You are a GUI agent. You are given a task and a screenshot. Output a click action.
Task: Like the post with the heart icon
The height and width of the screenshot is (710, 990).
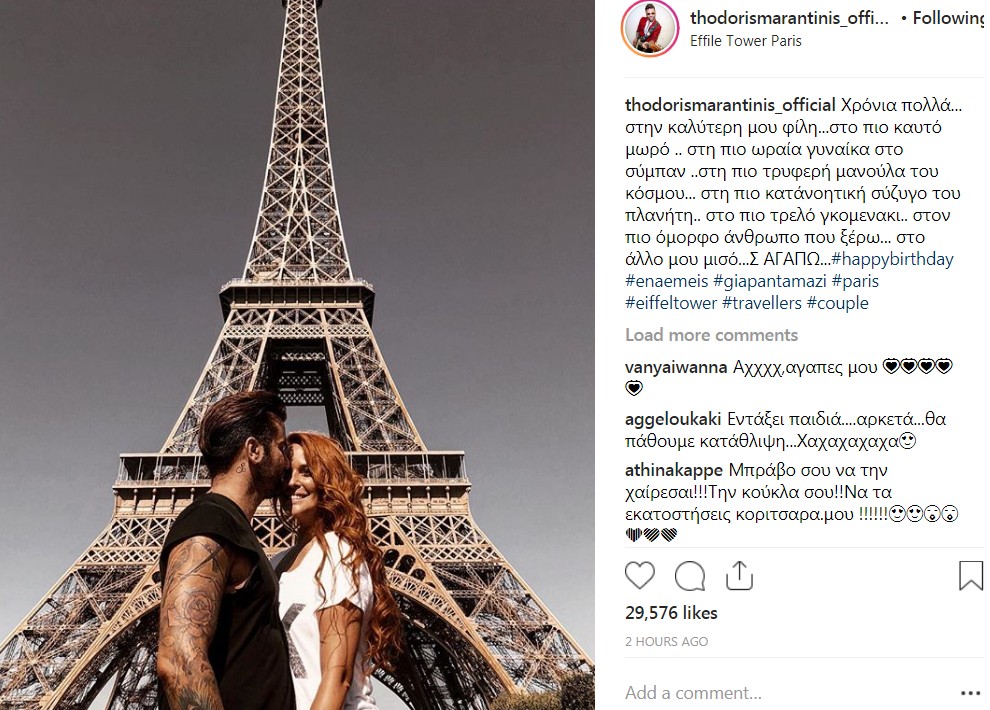tap(640, 576)
